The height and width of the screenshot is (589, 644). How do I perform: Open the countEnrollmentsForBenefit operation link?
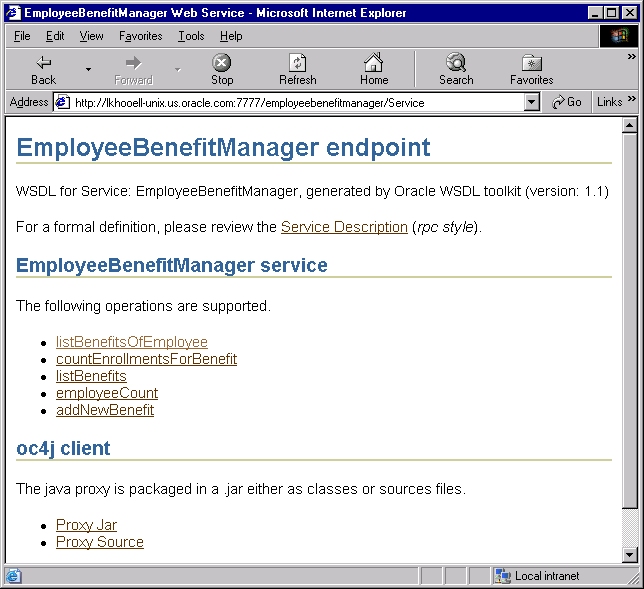pyautogui.click(x=146, y=359)
